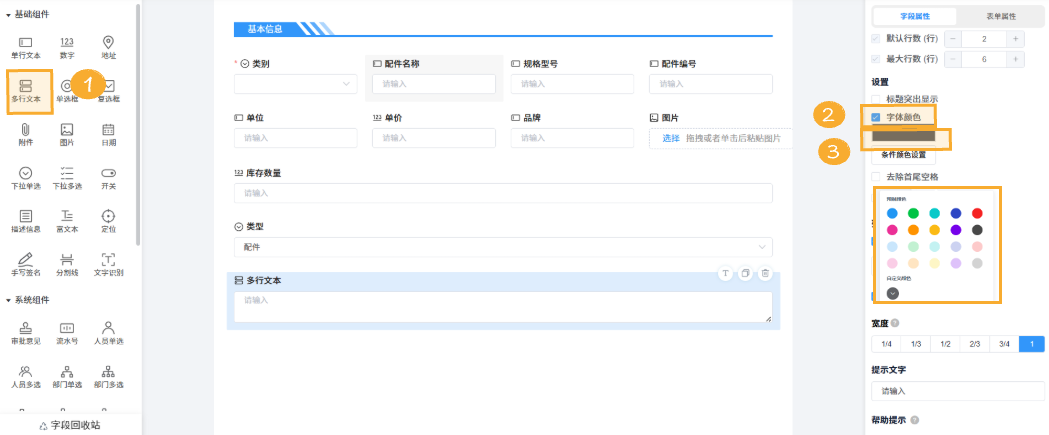Check the 去除首尾空格 option
1049x435 pixels.
(877, 176)
